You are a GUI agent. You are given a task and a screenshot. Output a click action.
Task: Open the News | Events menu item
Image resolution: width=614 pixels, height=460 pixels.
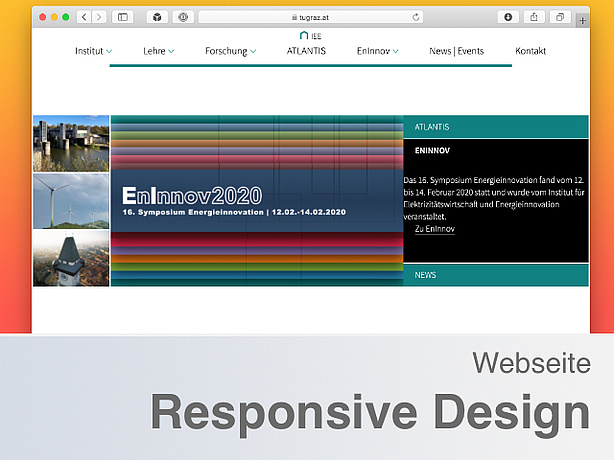coord(457,51)
